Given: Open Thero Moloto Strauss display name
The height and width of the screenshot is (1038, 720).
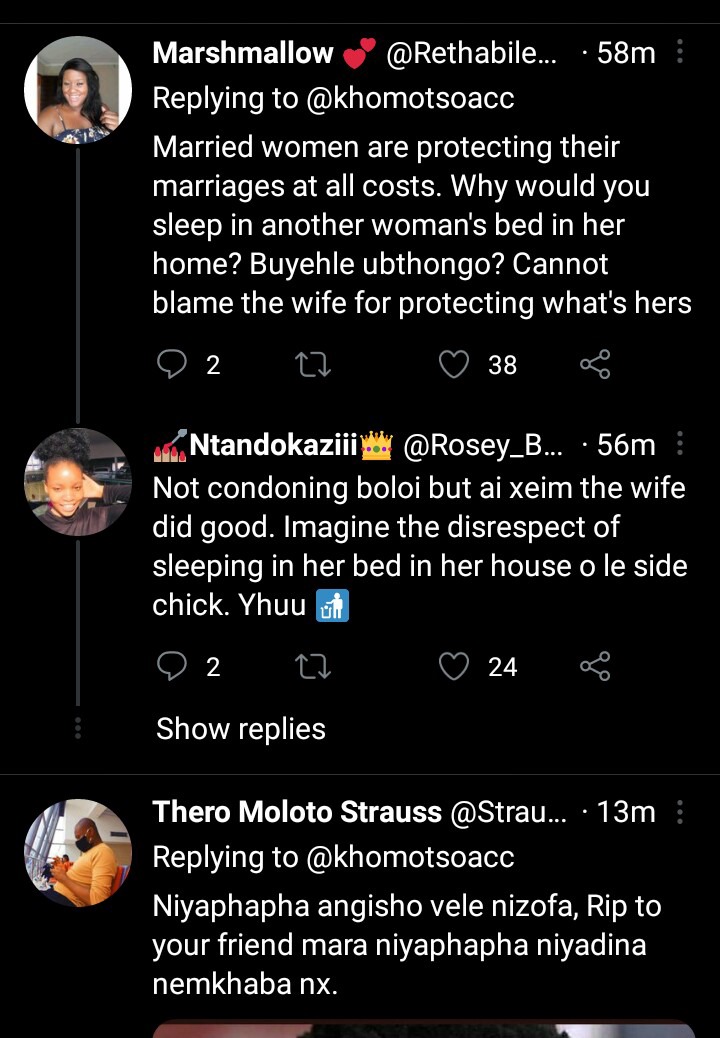Looking at the screenshot, I should coord(297,813).
